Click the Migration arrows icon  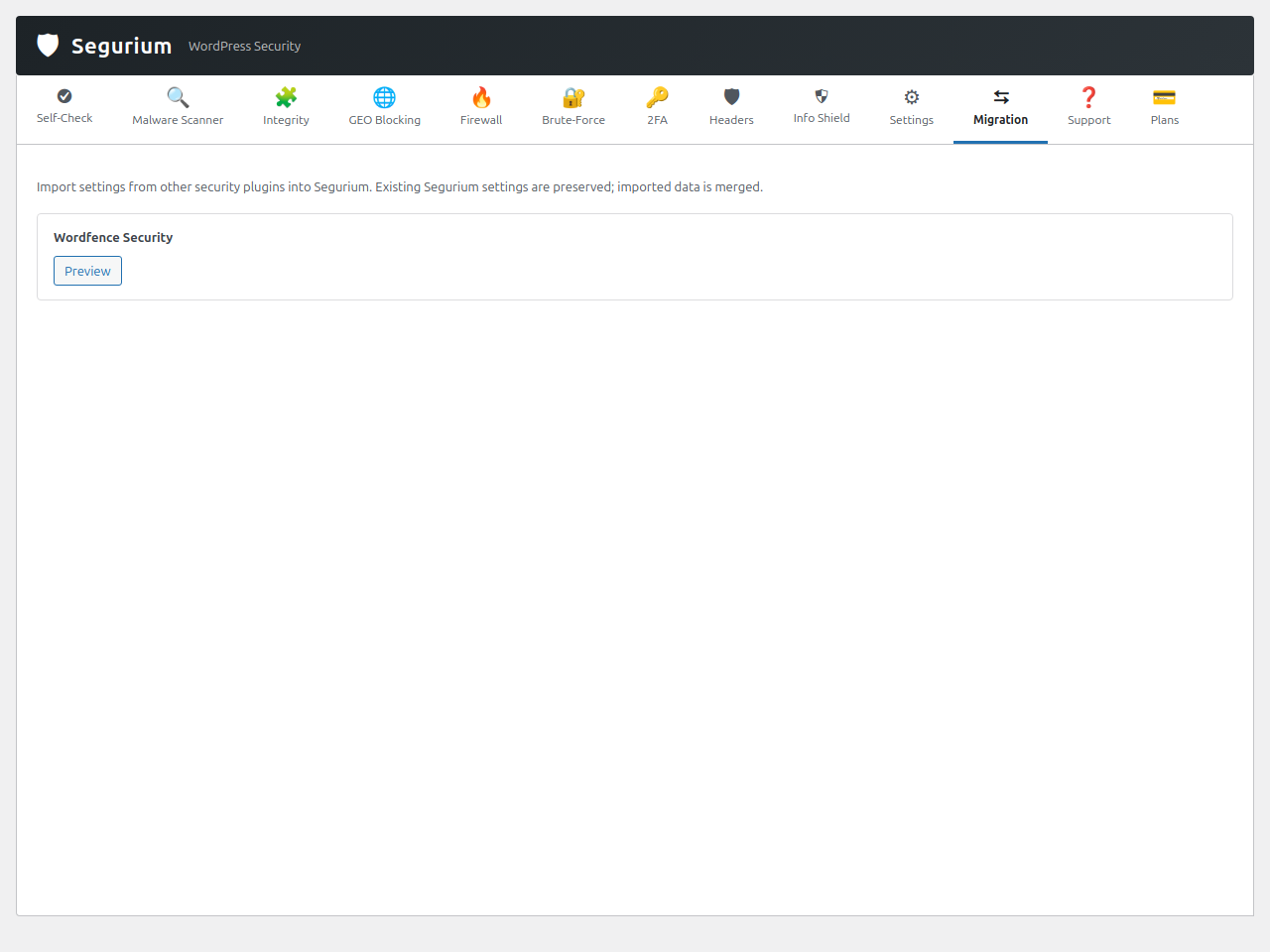pyautogui.click(x=1001, y=97)
